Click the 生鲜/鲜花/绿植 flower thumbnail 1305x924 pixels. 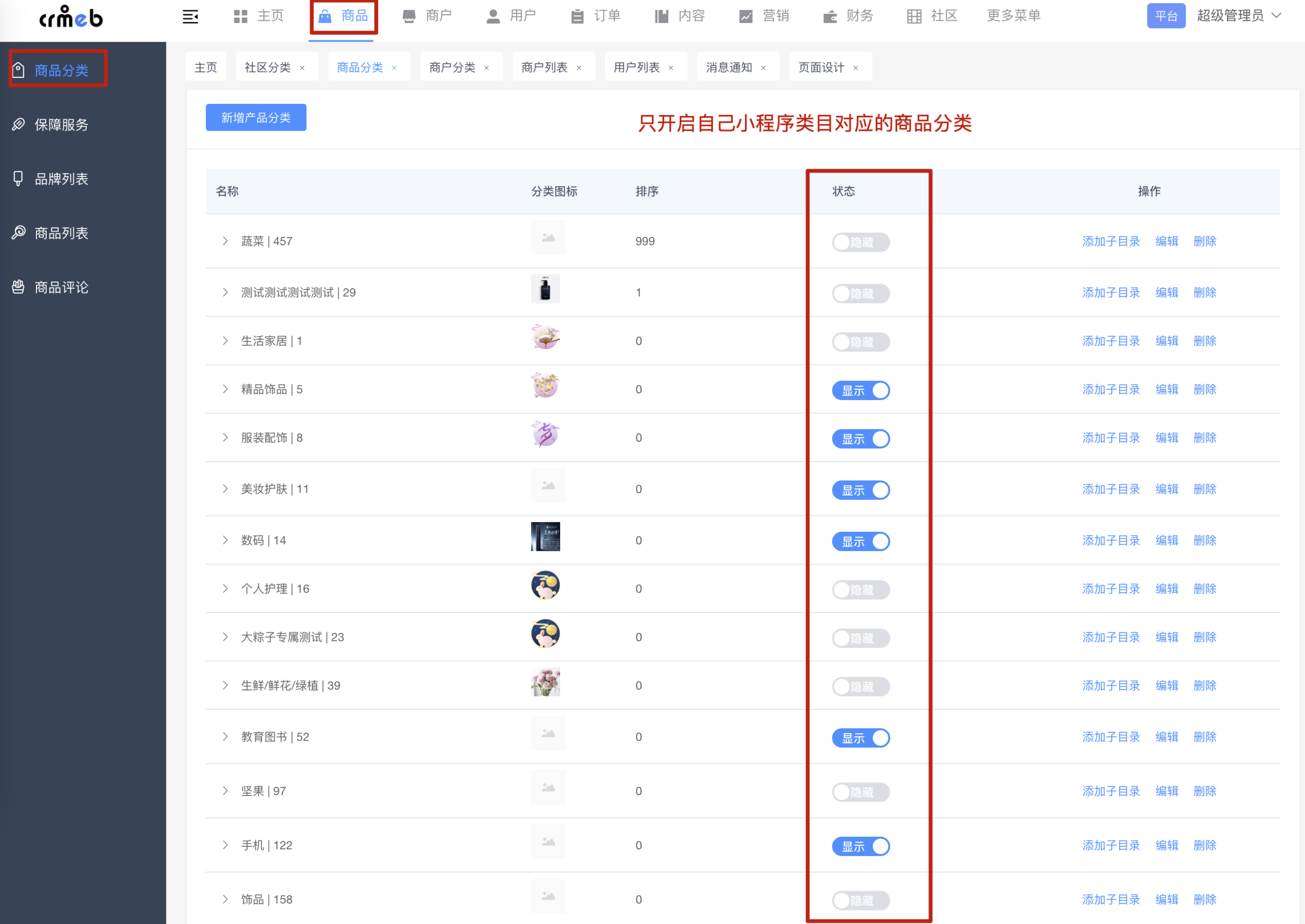click(545, 682)
